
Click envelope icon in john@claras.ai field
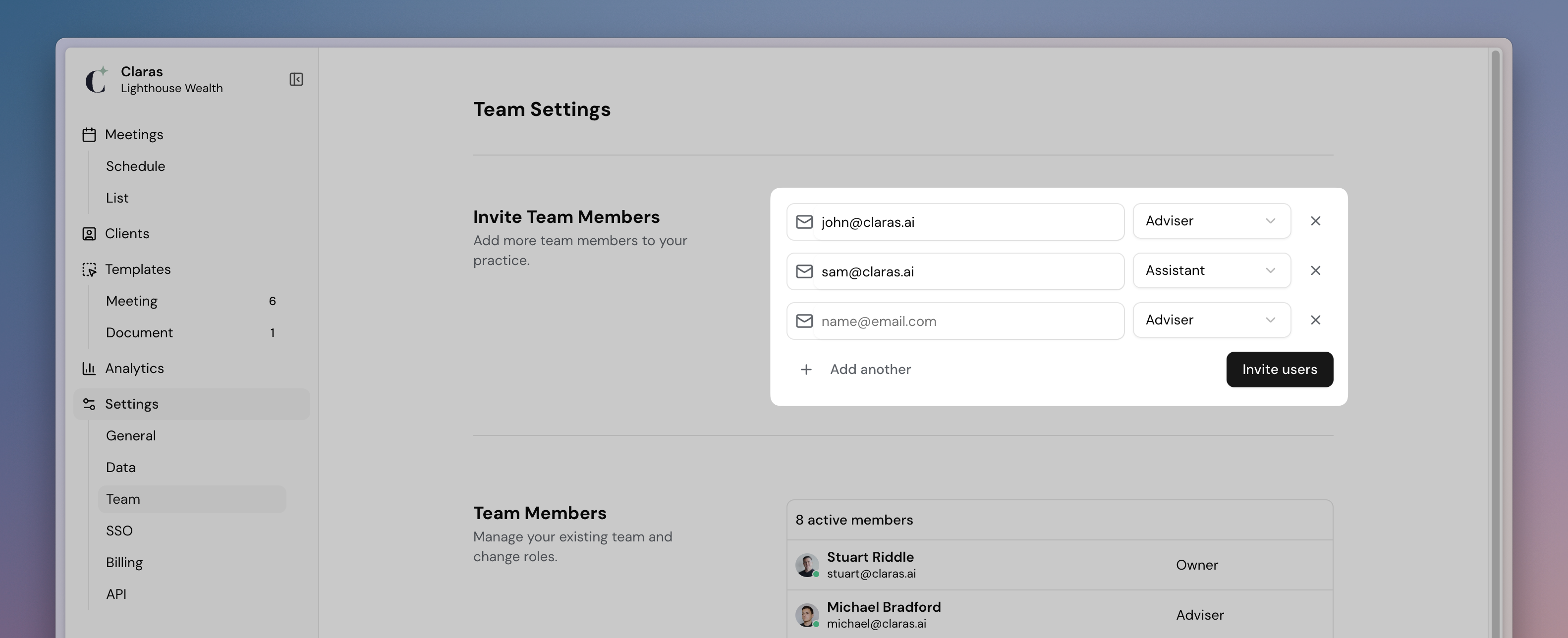pyautogui.click(x=804, y=222)
